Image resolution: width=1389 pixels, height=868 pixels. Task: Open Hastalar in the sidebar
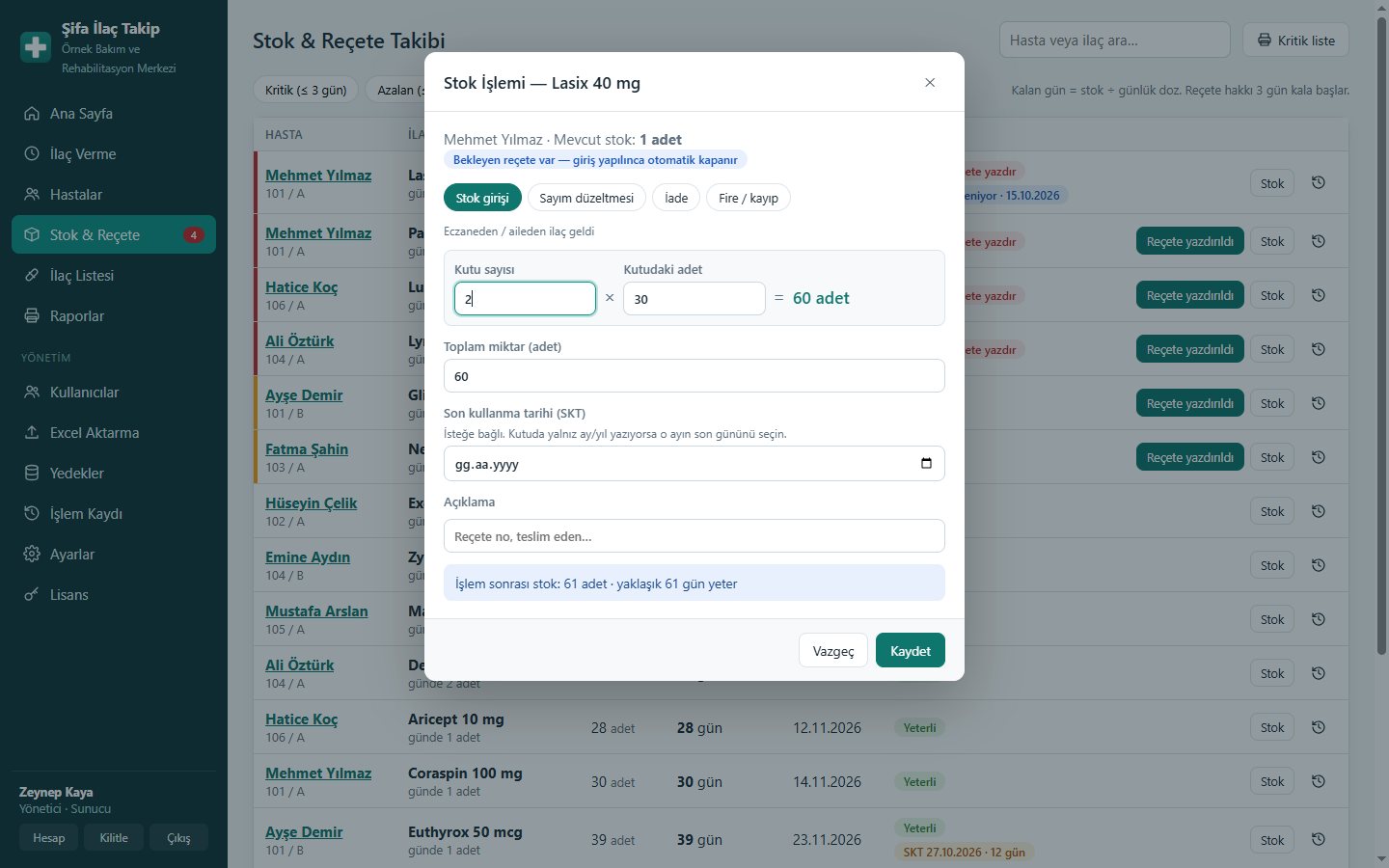click(x=114, y=194)
